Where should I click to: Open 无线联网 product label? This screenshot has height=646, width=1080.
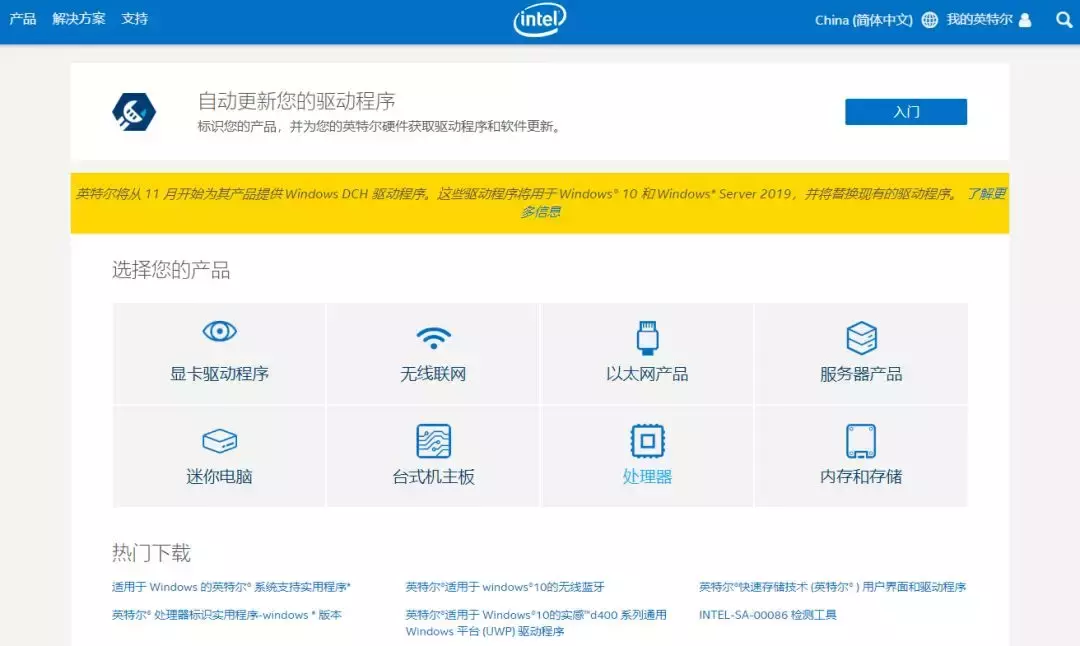tap(433, 374)
